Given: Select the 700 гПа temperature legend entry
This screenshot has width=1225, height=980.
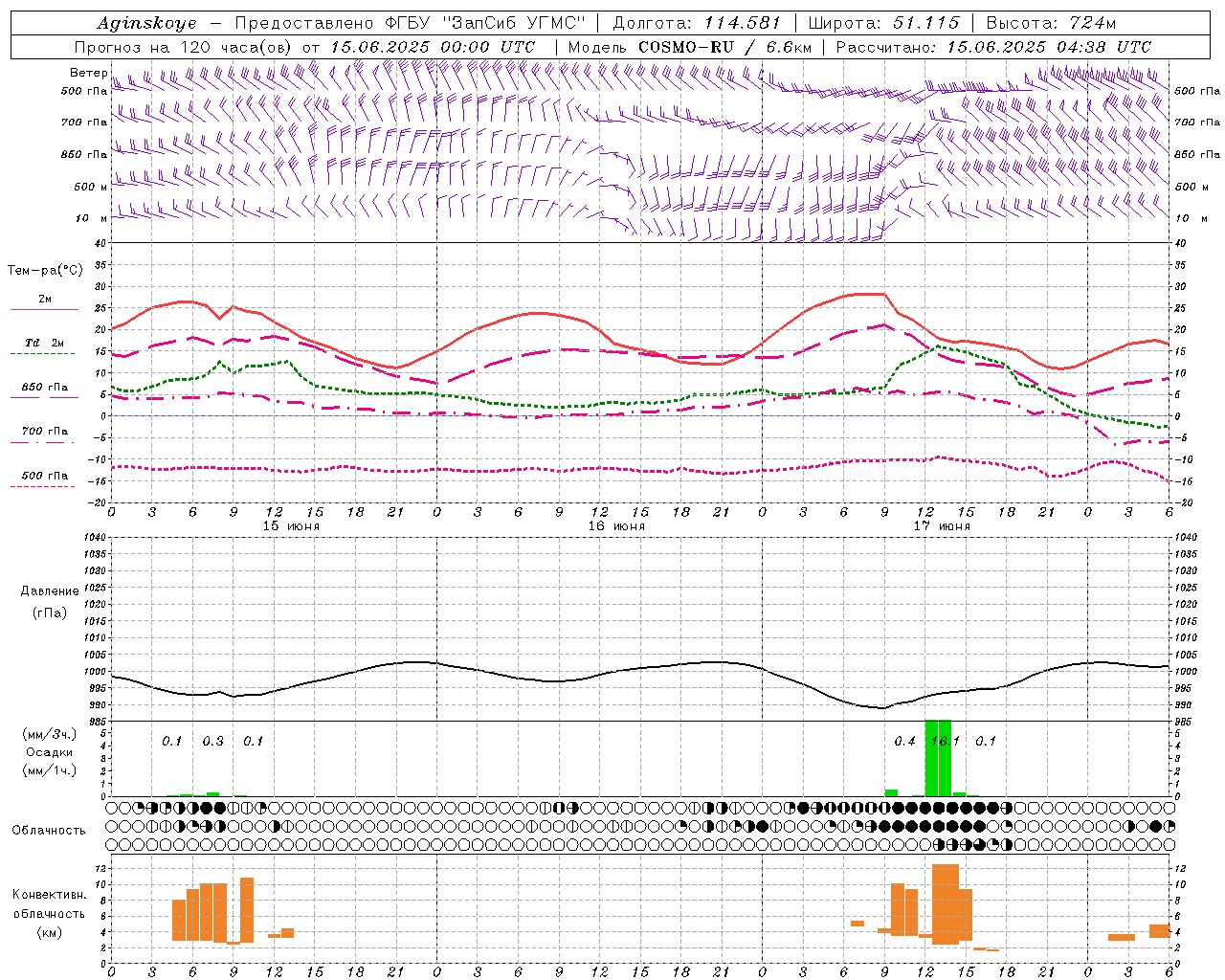Looking at the screenshot, I should click(x=45, y=431).
